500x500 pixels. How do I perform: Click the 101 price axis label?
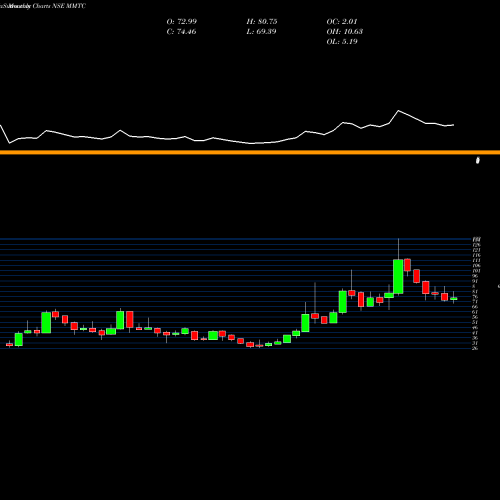point(476,271)
